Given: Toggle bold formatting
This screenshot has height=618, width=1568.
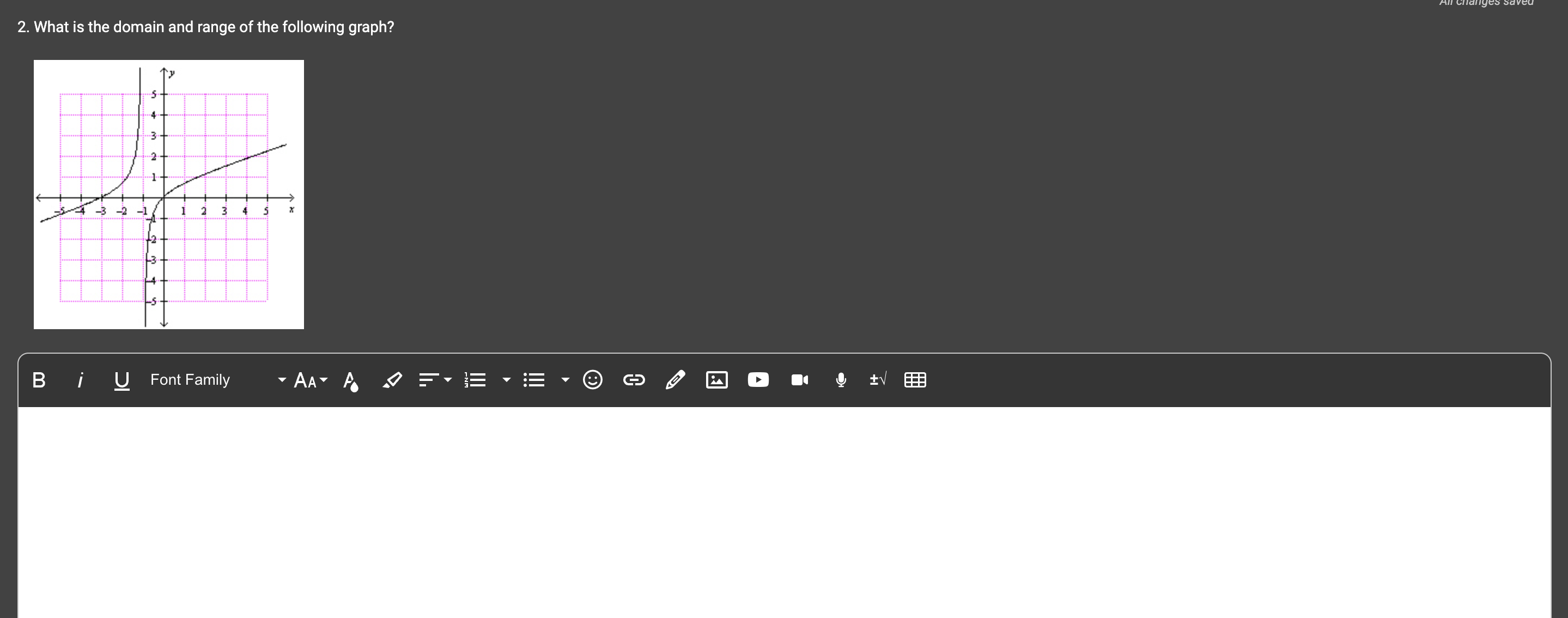Looking at the screenshot, I should pyautogui.click(x=39, y=380).
